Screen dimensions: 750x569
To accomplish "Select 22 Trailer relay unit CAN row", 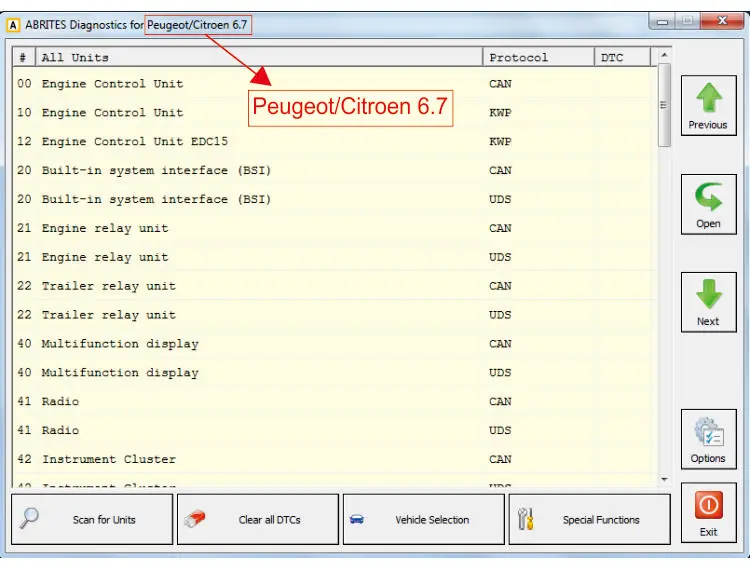I will [335, 286].
